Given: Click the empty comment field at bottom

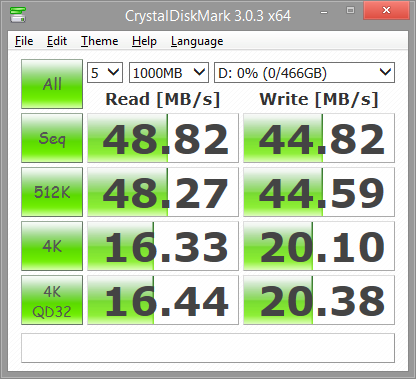Looking at the screenshot, I should (x=208, y=348).
